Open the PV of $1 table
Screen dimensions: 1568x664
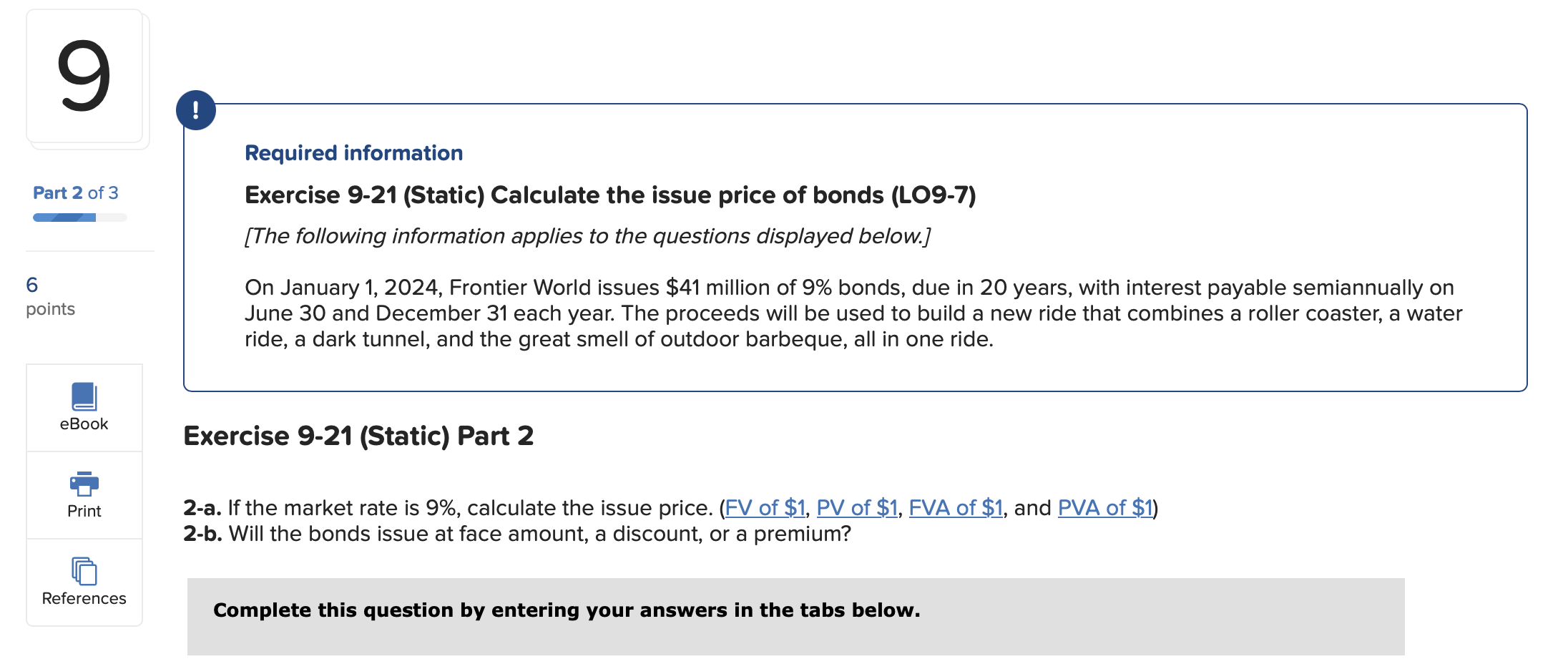(x=858, y=508)
